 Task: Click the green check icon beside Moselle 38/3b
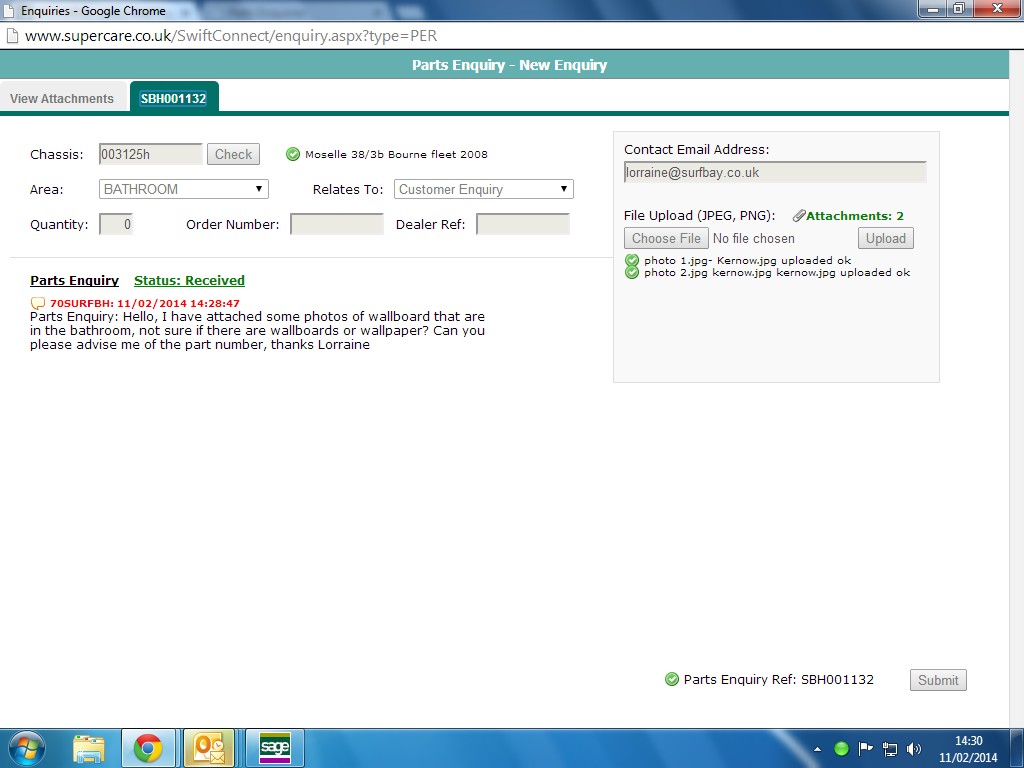(x=293, y=154)
